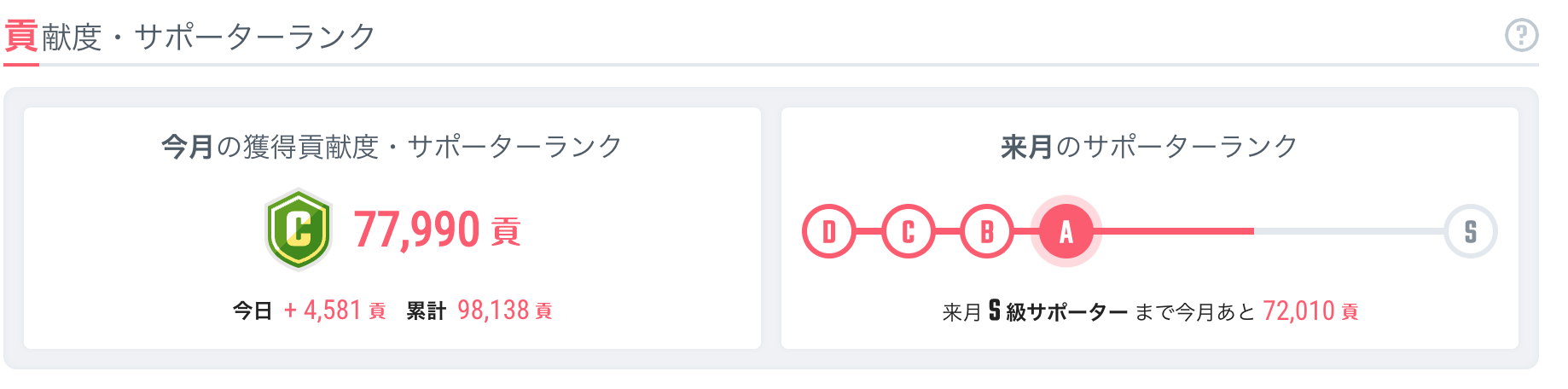Viewport: 1568px width, 389px height.
Task: Select the D rank circle
Action: (828, 231)
